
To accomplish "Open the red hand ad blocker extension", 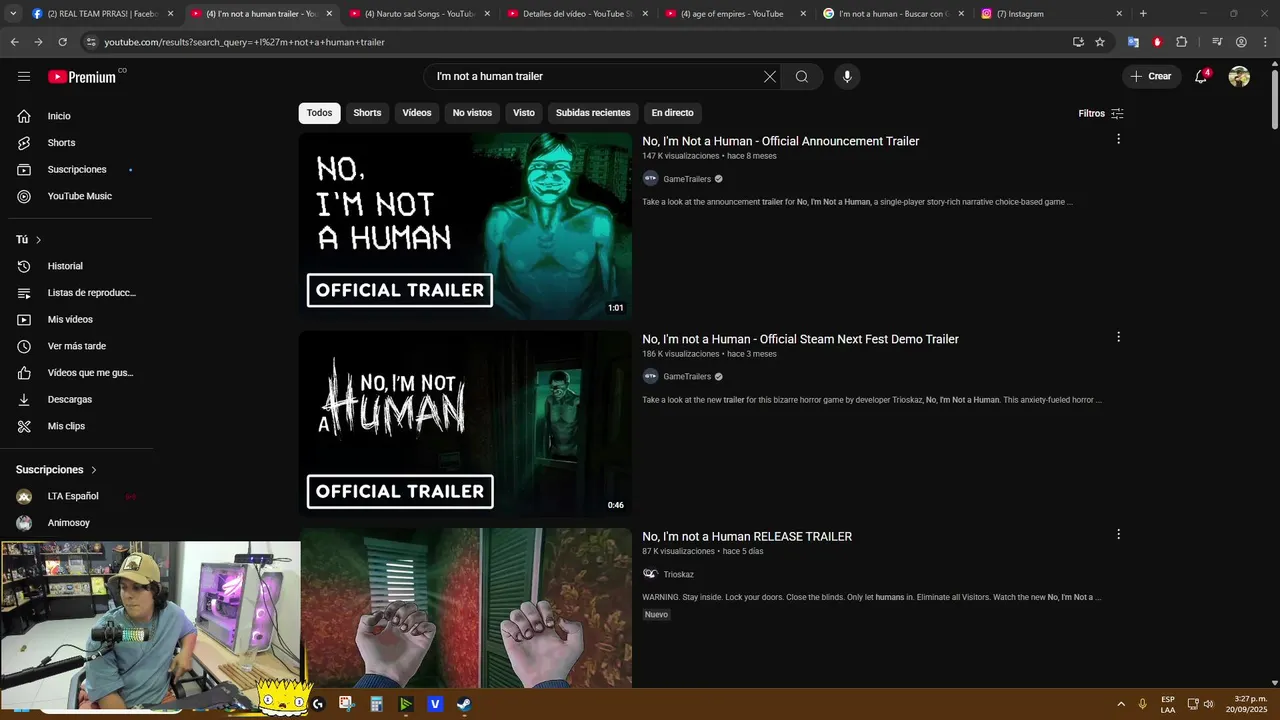I will pyautogui.click(x=1157, y=42).
